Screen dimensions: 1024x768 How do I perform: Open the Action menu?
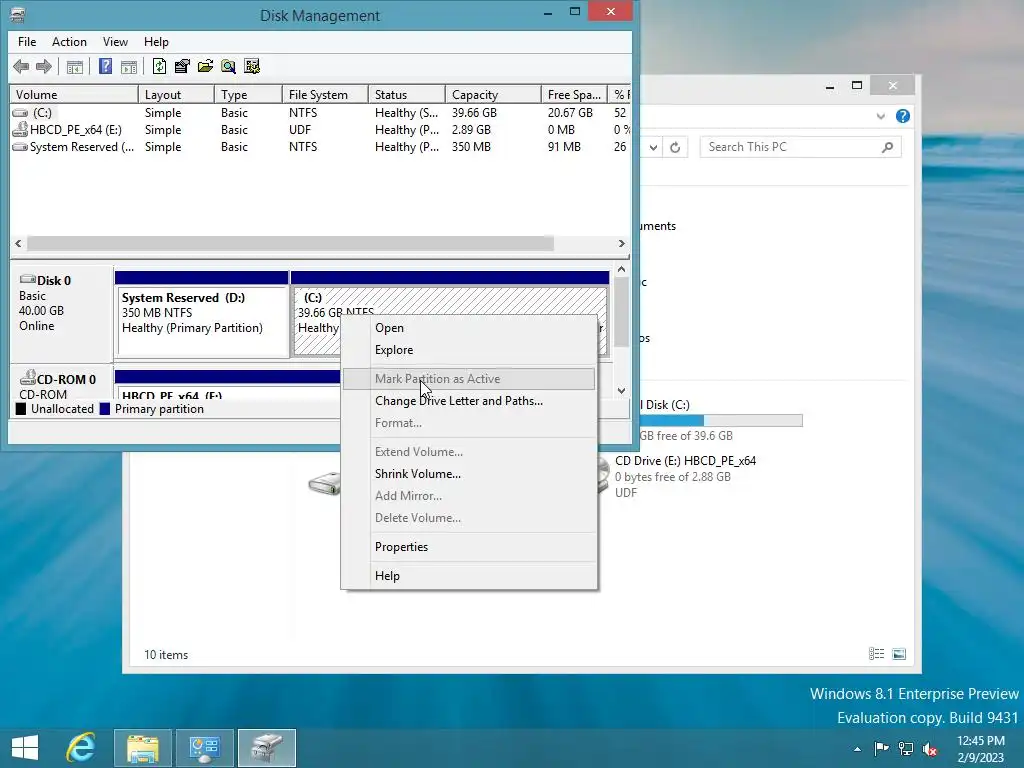tap(69, 42)
